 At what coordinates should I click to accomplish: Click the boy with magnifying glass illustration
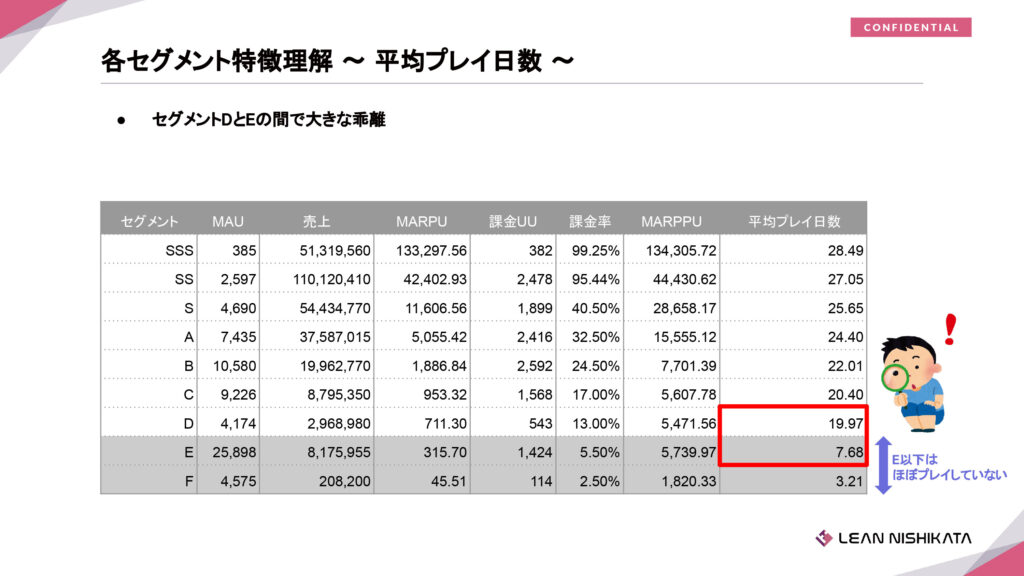[914, 382]
